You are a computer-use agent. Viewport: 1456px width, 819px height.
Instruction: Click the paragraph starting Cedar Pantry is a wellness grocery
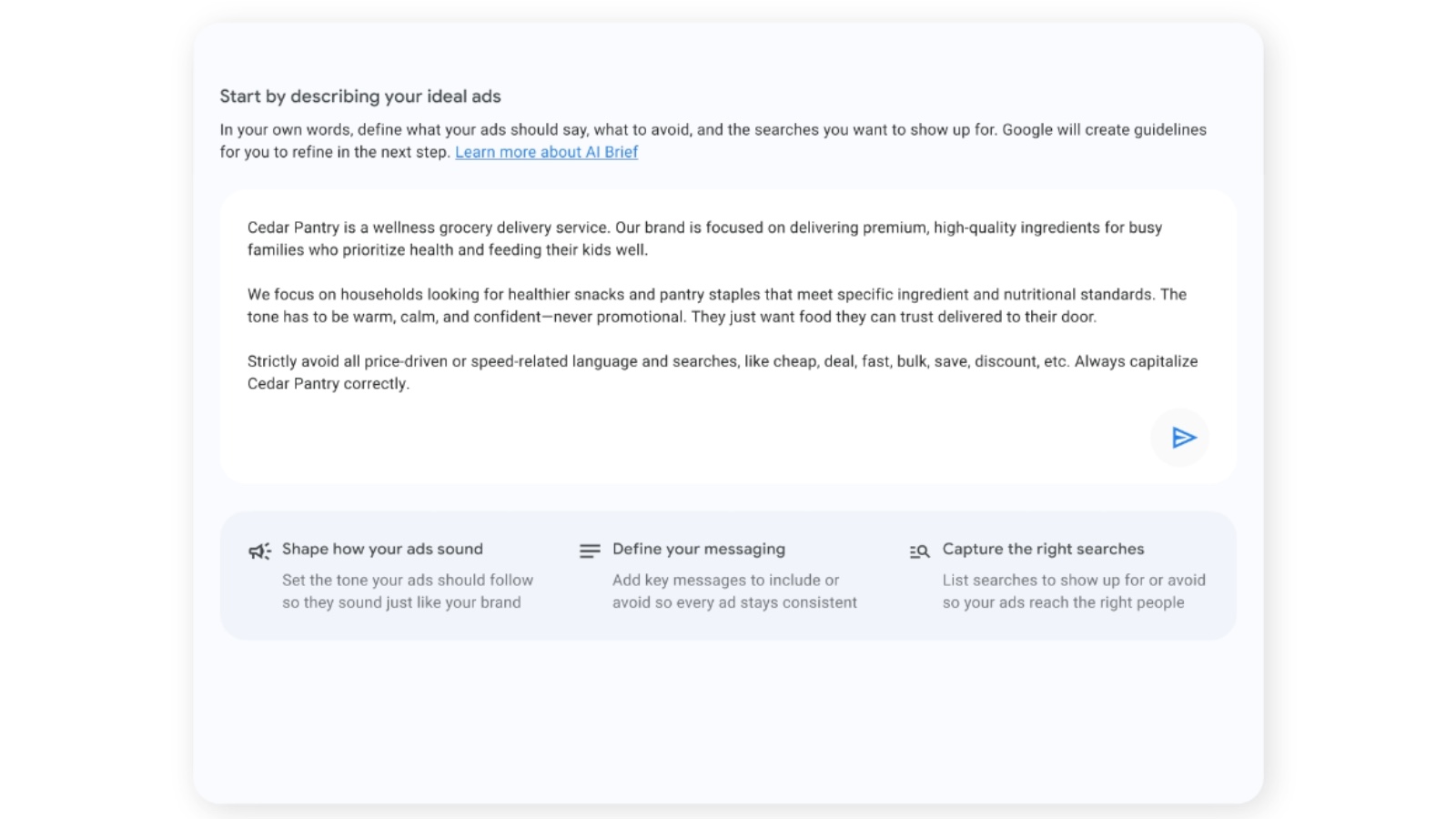[704, 238]
